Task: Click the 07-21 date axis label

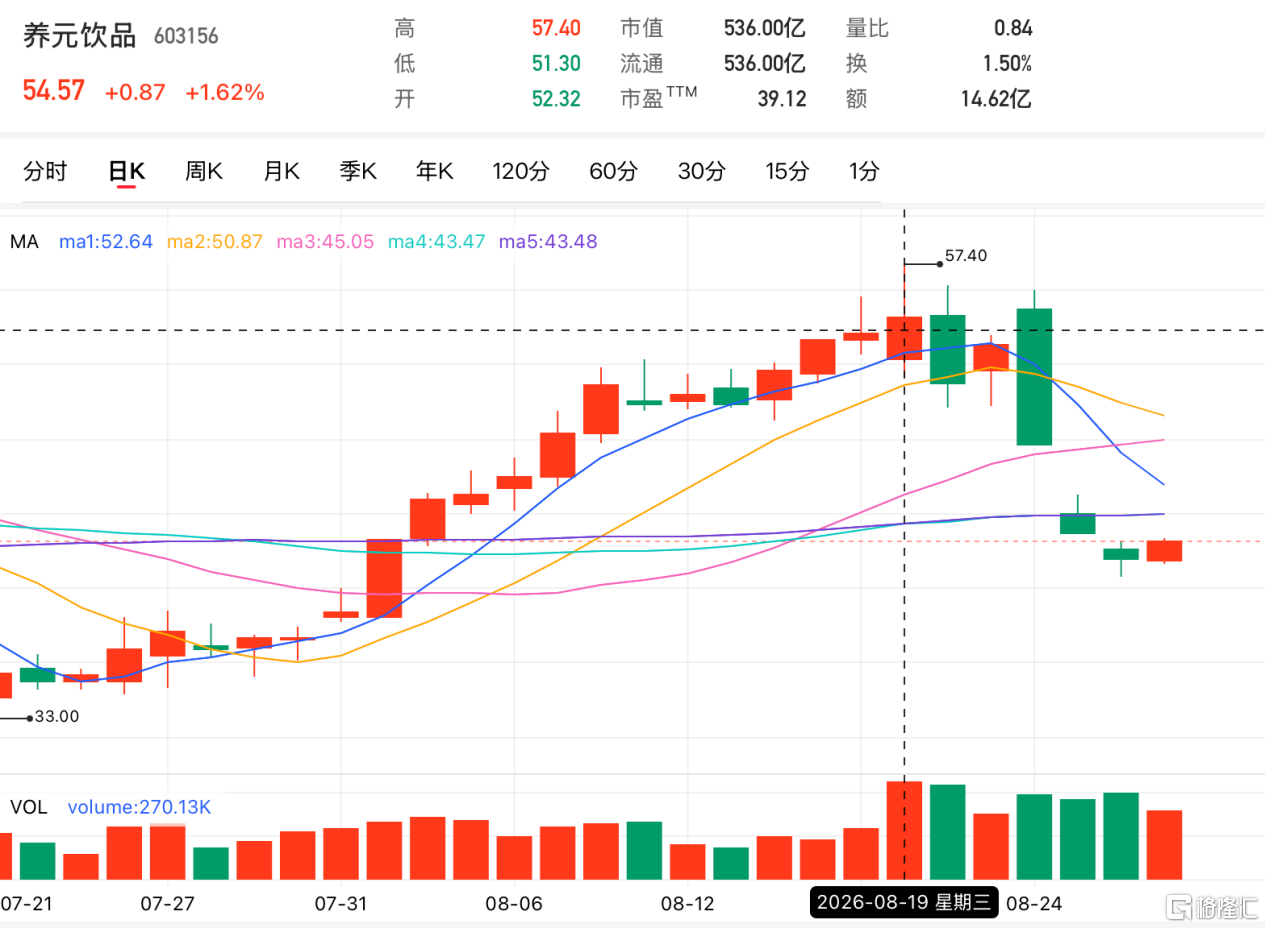Action: [26, 903]
